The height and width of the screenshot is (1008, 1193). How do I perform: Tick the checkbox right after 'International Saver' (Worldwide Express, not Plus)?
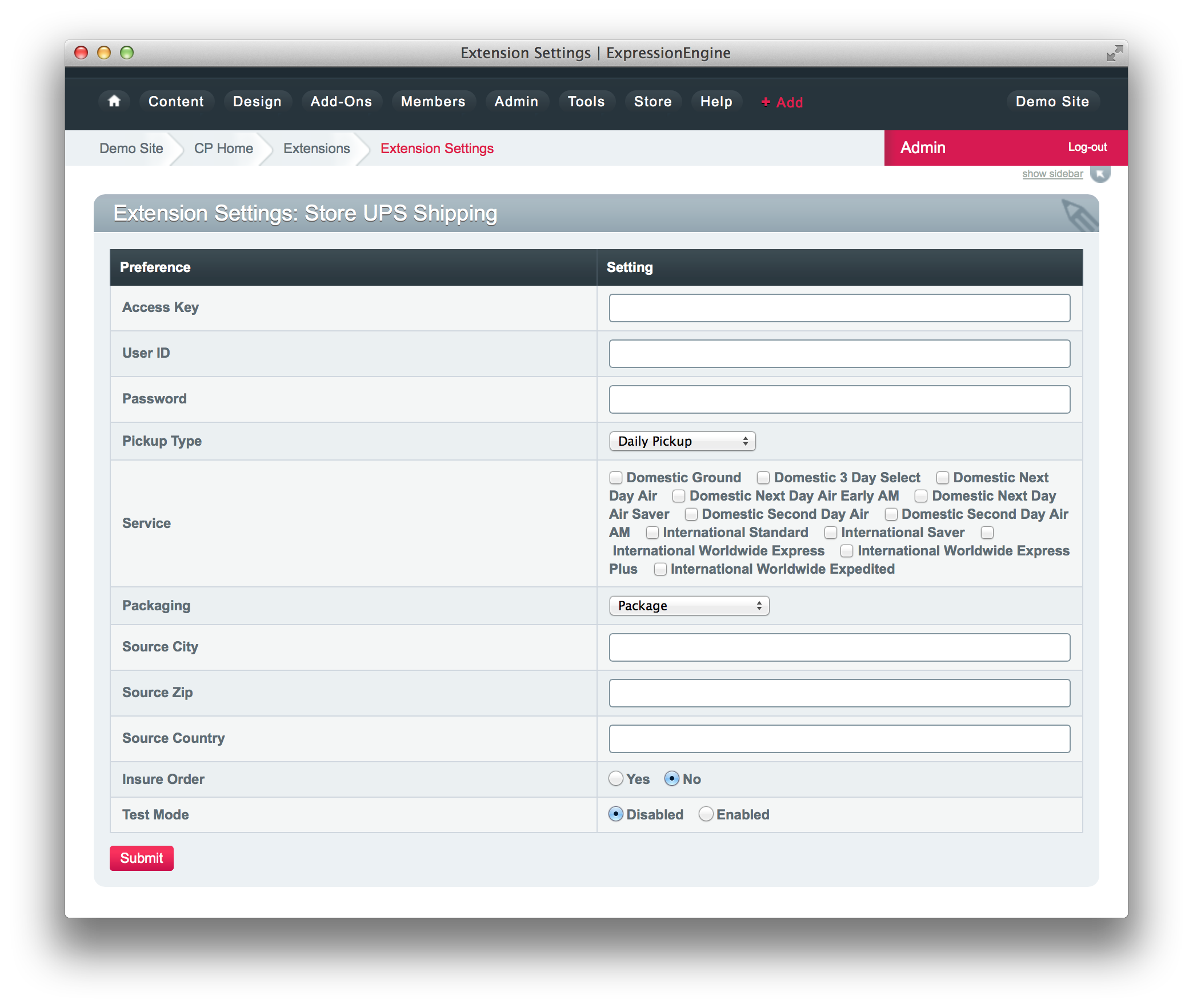[x=987, y=533]
